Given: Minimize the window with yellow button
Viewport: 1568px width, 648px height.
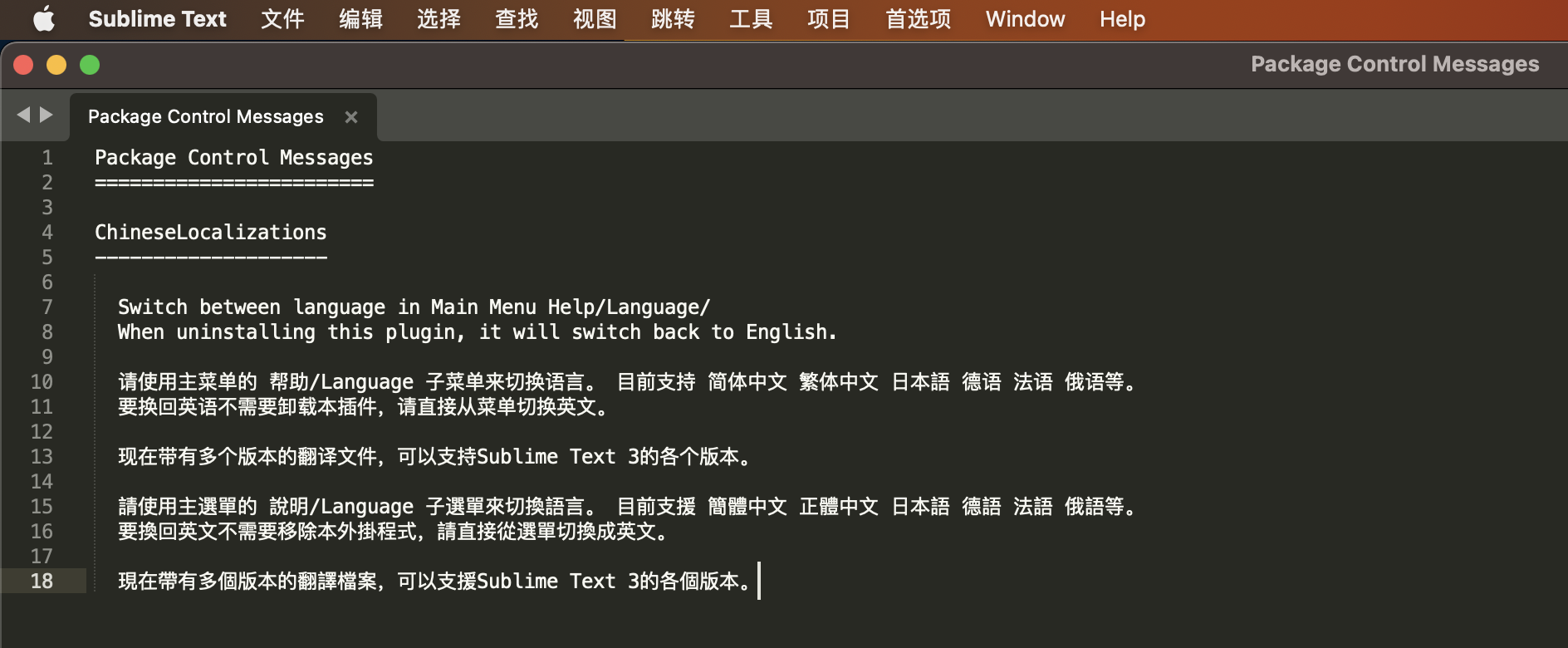Looking at the screenshot, I should pyautogui.click(x=56, y=65).
